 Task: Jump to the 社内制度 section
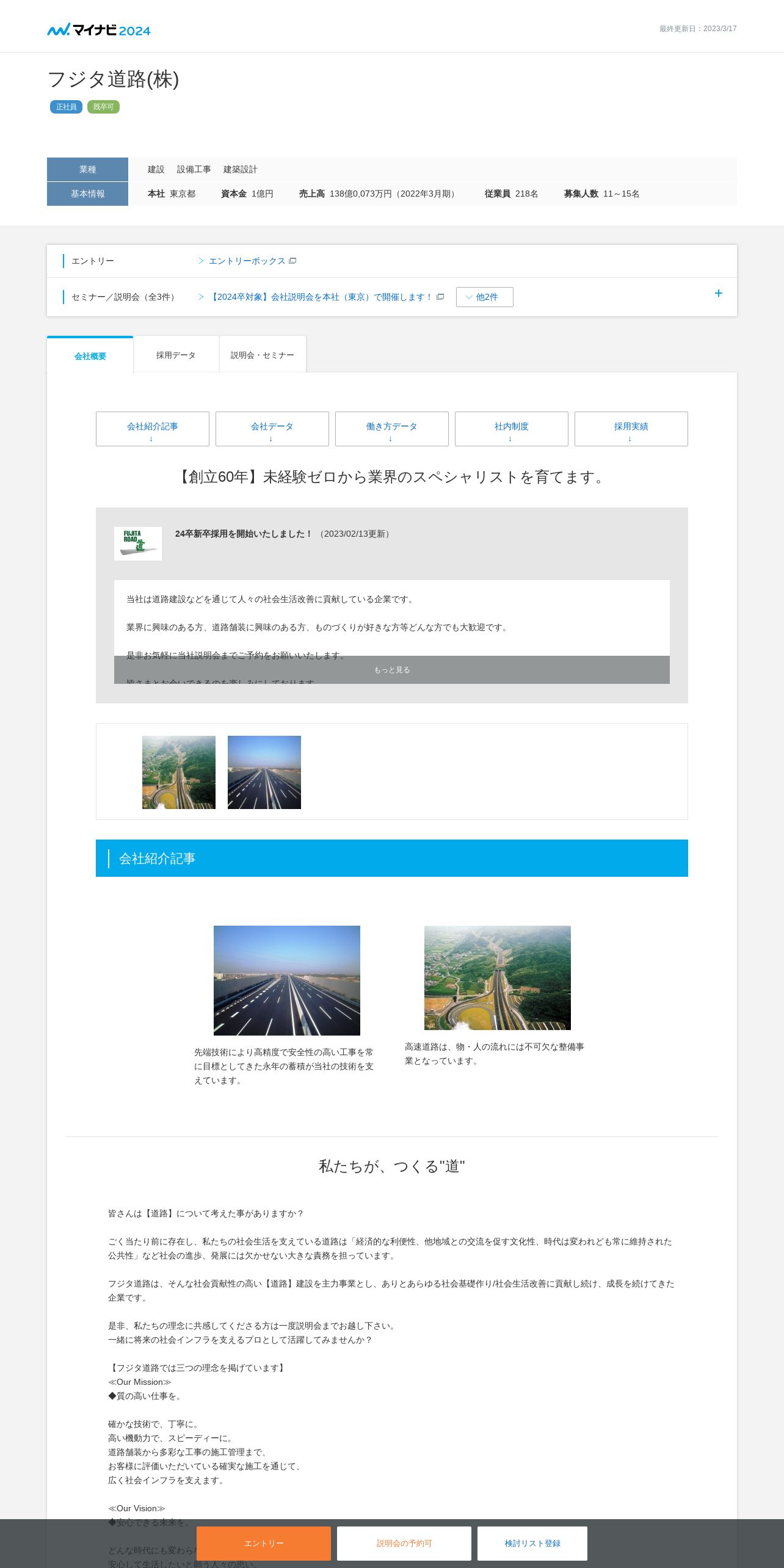(512, 429)
